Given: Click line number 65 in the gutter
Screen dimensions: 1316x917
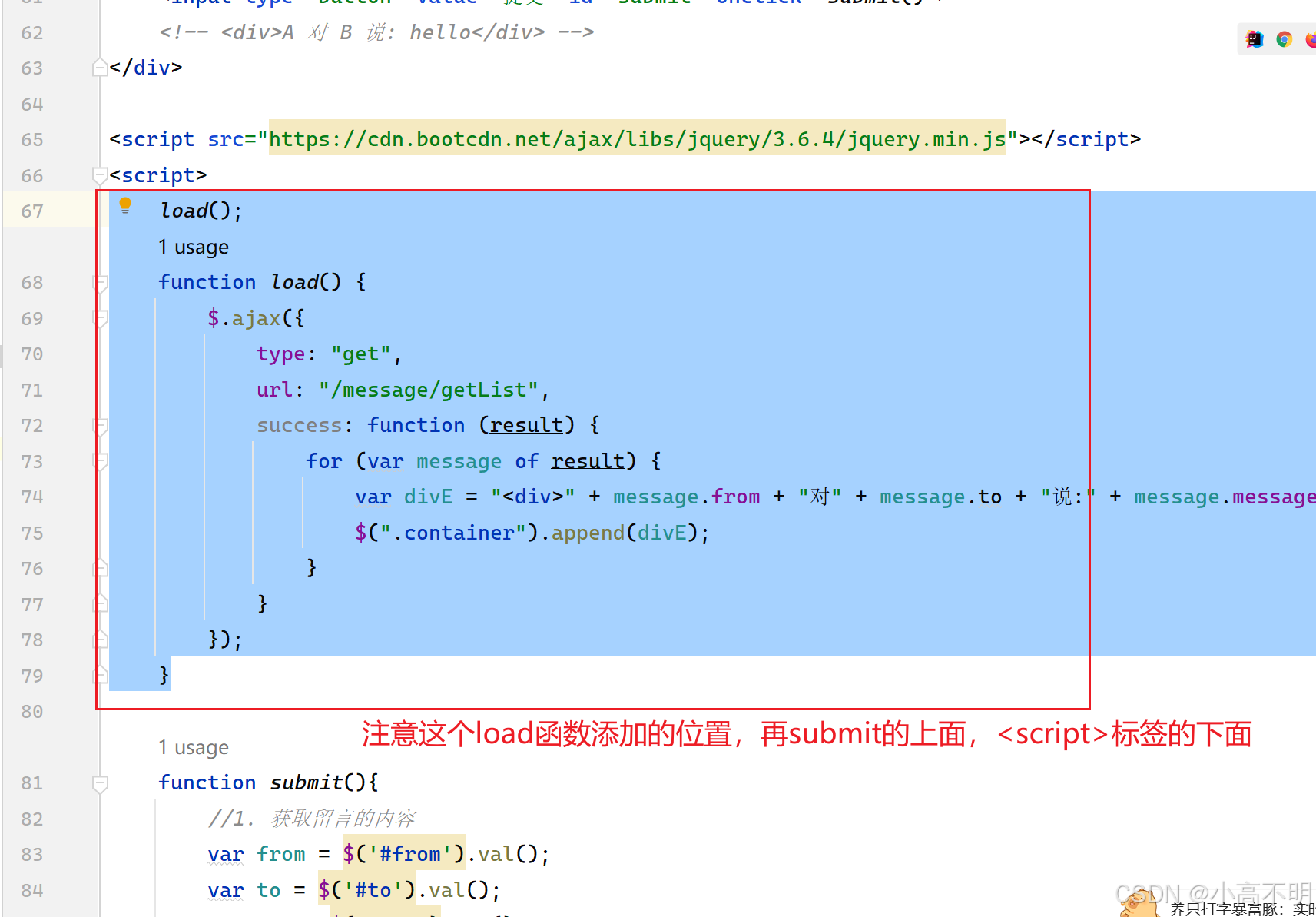Looking at the screenshot, I should click(32, 139).
